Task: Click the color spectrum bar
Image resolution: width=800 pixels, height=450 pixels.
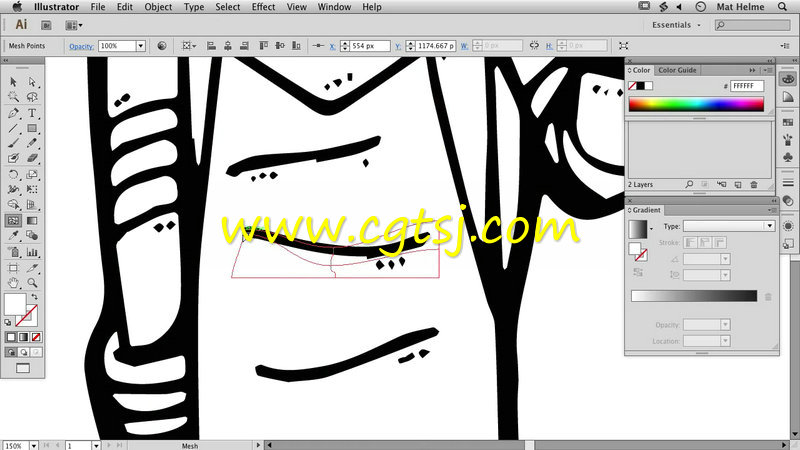Action: coord(696,104)
